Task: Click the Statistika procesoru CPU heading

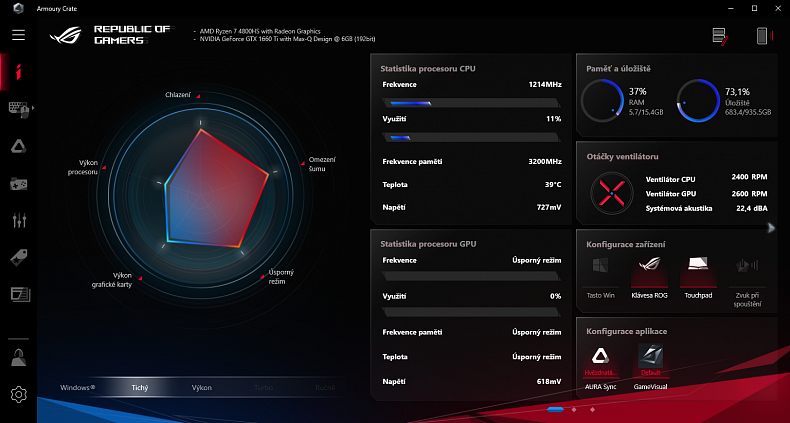Action: [428, 68]
